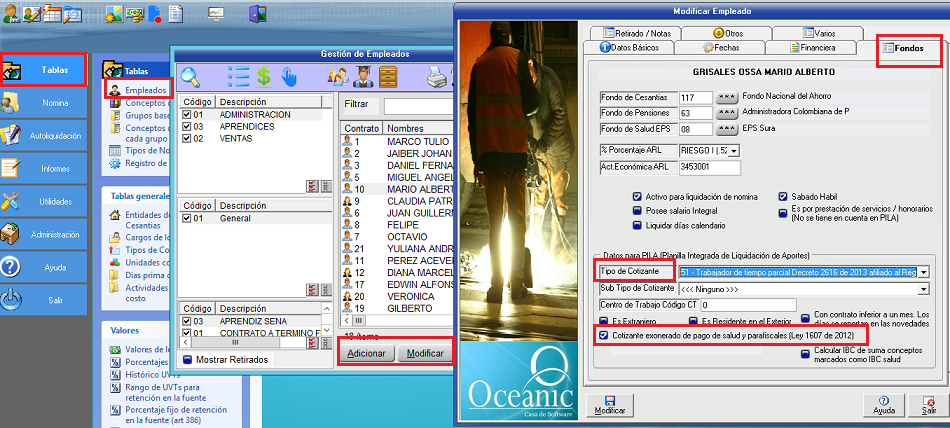Viewport: 950px width, 428px height.
Task: Click the printer icon in Gestión de Empleados
Action: pos(437,76)
